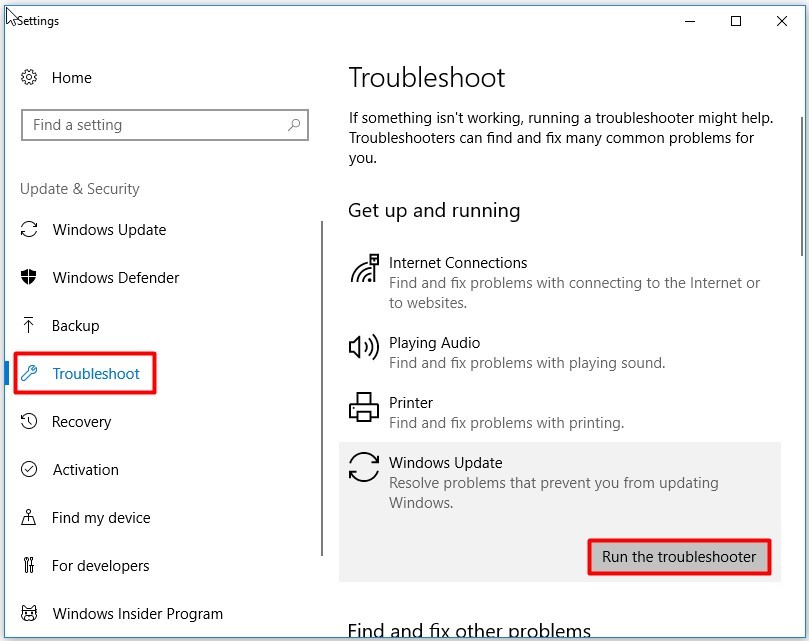Go to Windows Update in sidebar

point(109,230)
